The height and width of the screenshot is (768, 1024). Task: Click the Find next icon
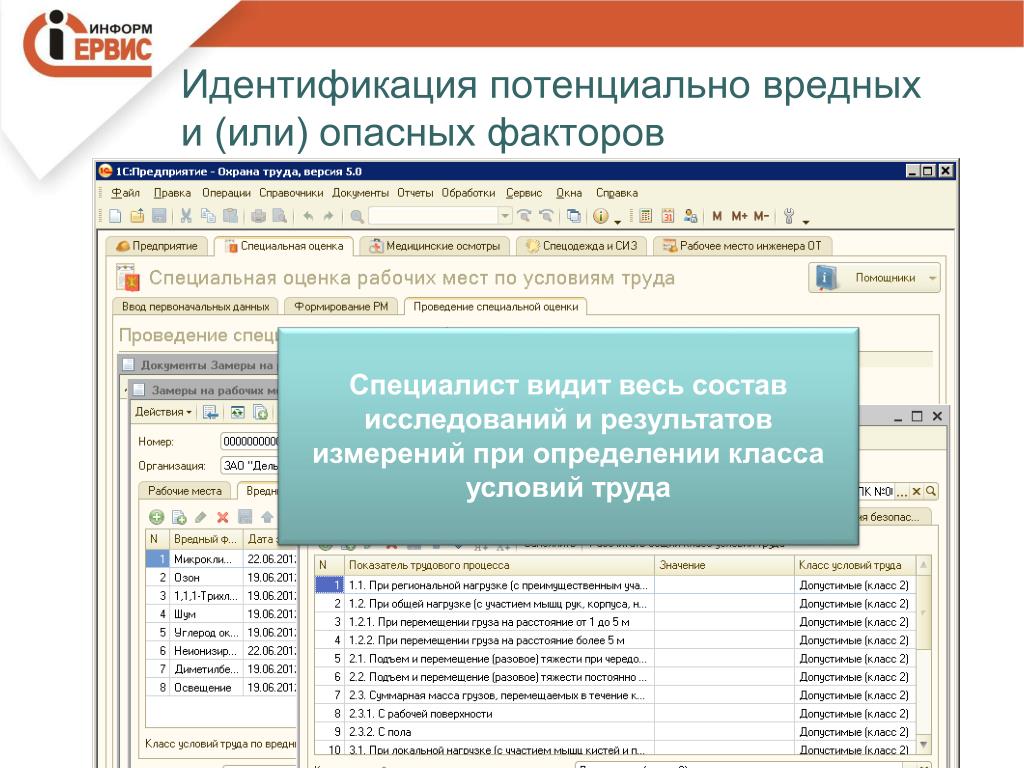pos(524,216)
